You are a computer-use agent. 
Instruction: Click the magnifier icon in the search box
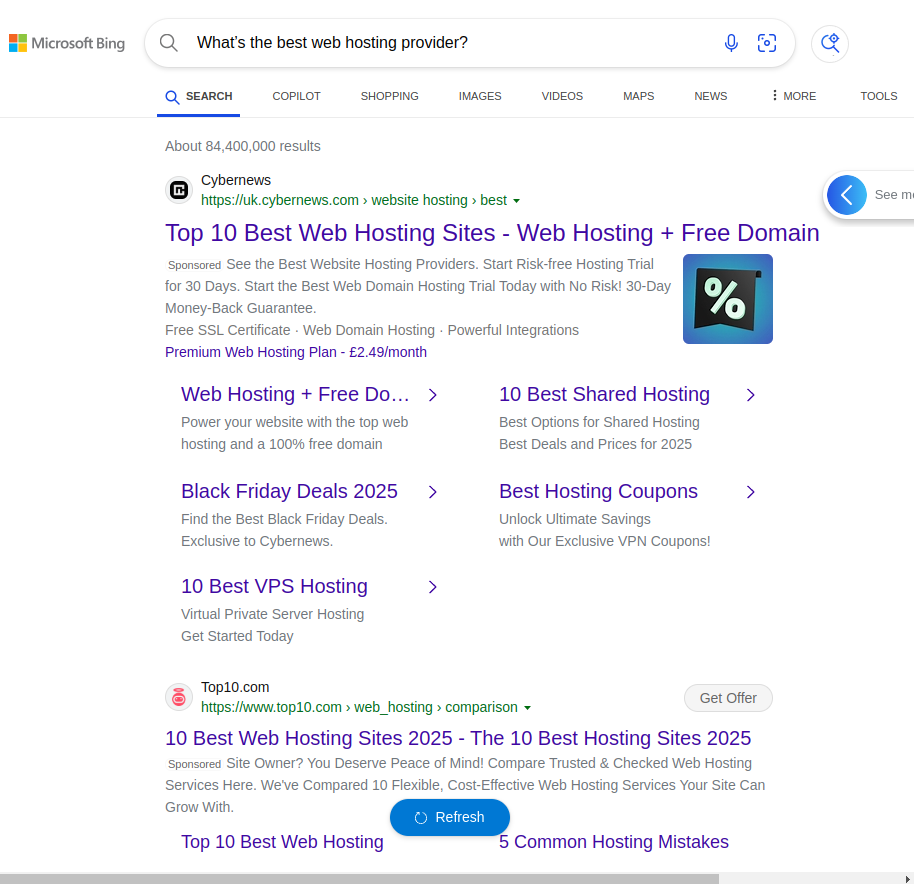(168, 43)
